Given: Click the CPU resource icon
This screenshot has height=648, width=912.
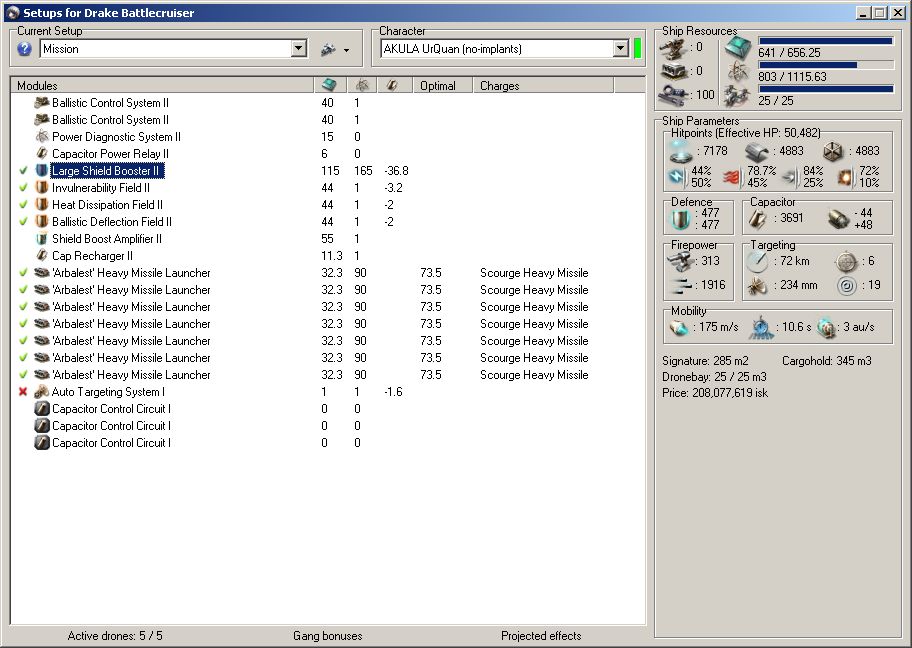Looking at the screenshot, I should coord(739,48).
